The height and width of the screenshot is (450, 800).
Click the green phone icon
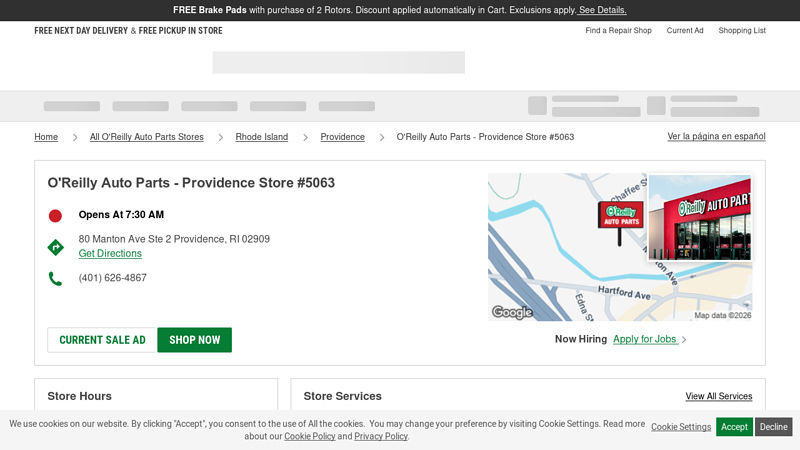(55, 279)
